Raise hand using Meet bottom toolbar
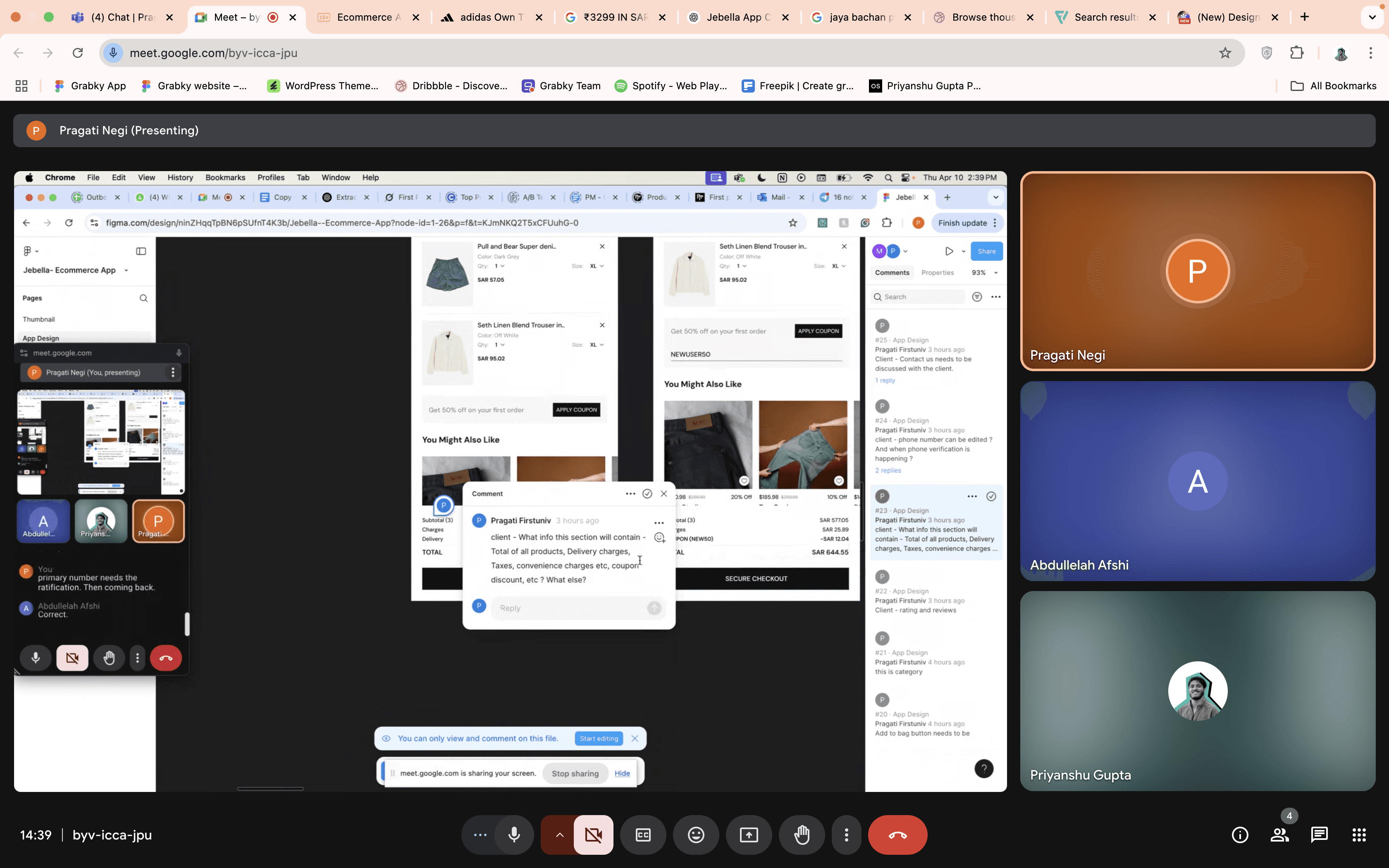1389x868 pixels. 801,835
